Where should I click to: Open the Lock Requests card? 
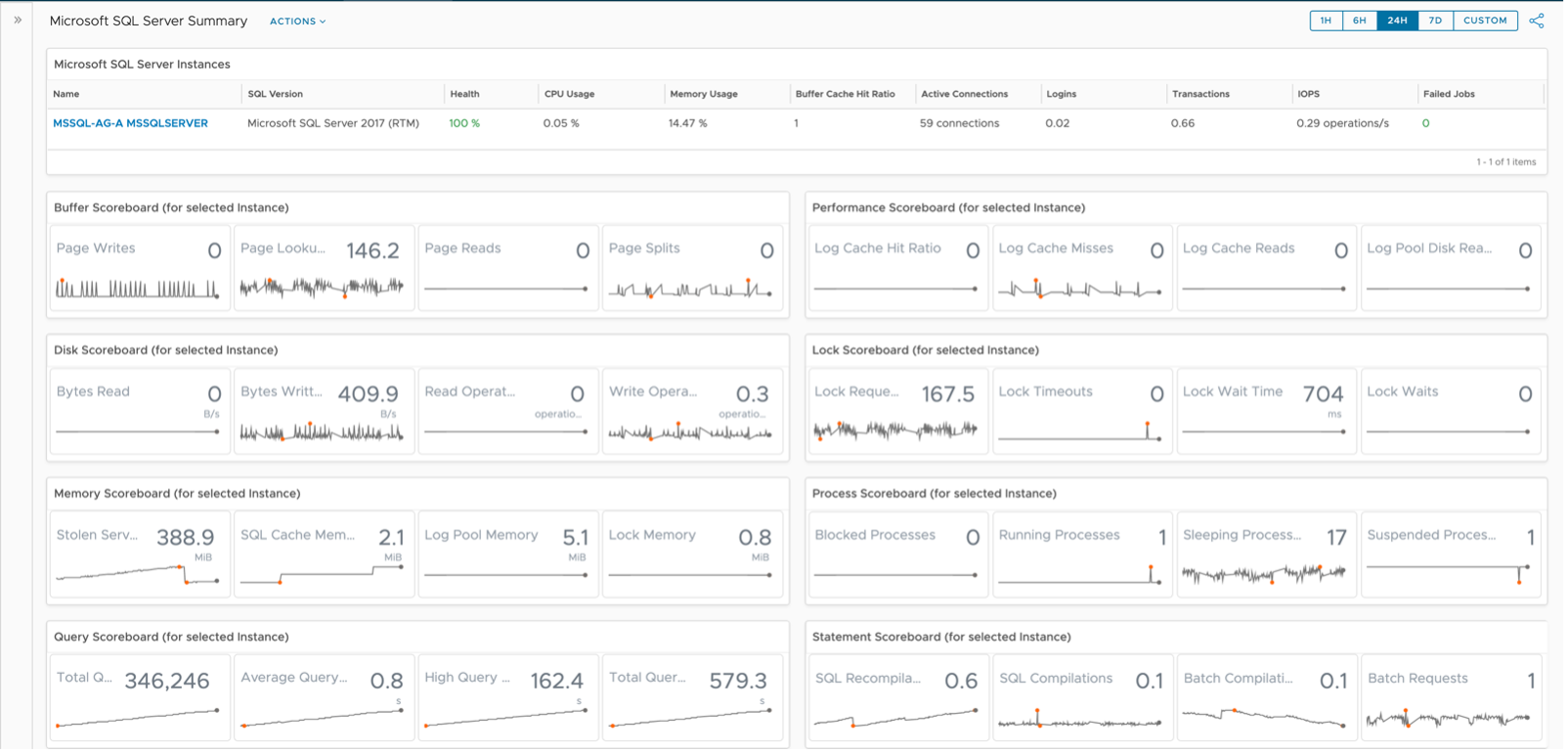tap(898, 412)
